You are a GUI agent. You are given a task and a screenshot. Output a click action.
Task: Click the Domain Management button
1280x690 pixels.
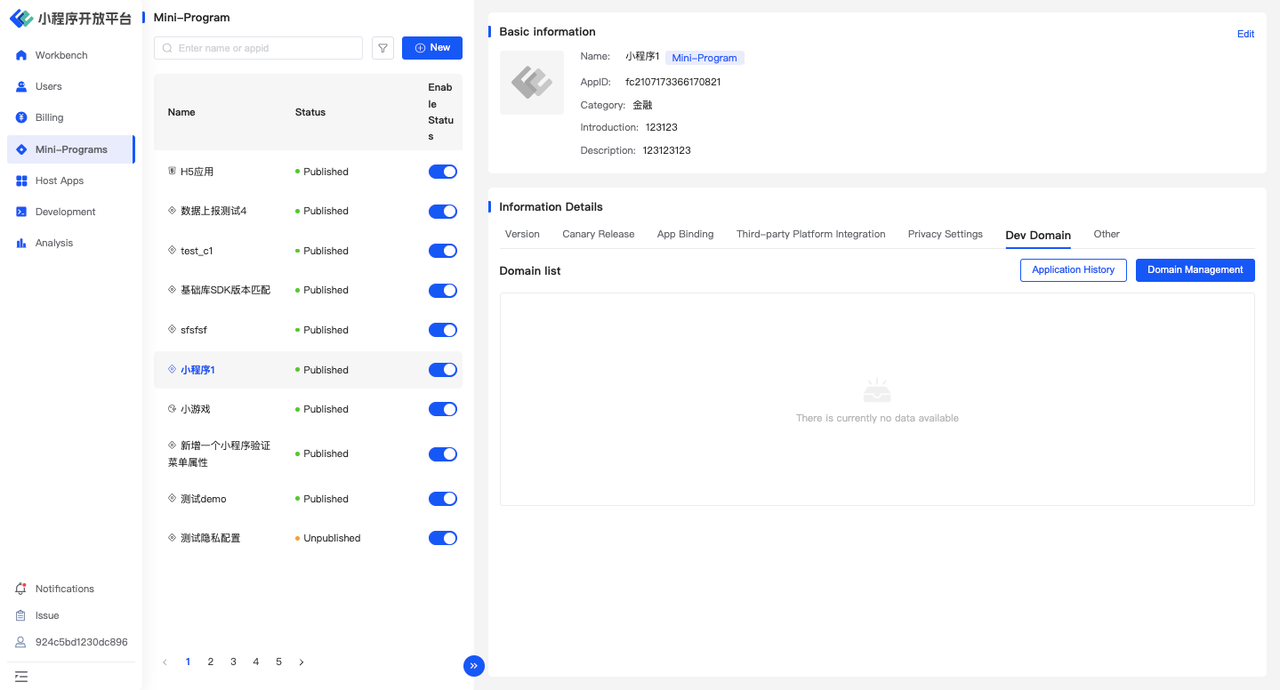(1194, 270)
